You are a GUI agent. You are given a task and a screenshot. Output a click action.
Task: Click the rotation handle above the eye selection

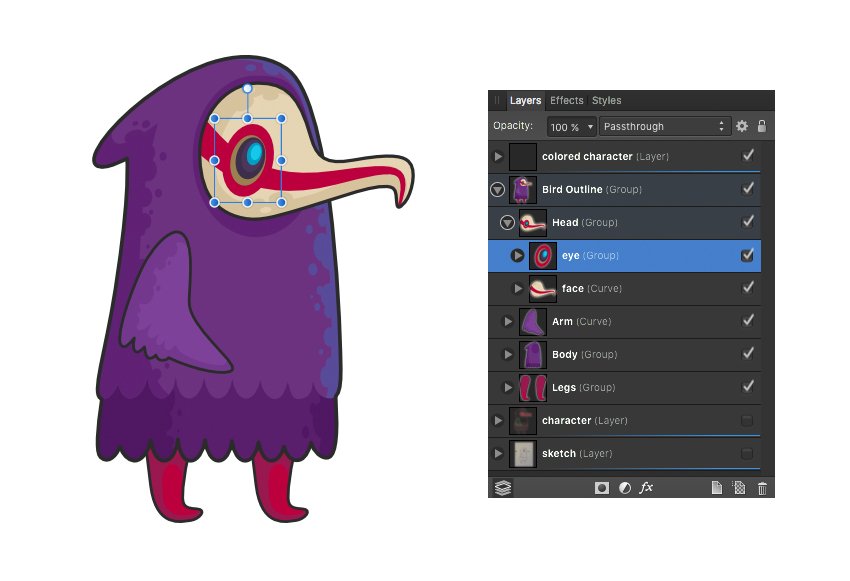tap(247, 88)
